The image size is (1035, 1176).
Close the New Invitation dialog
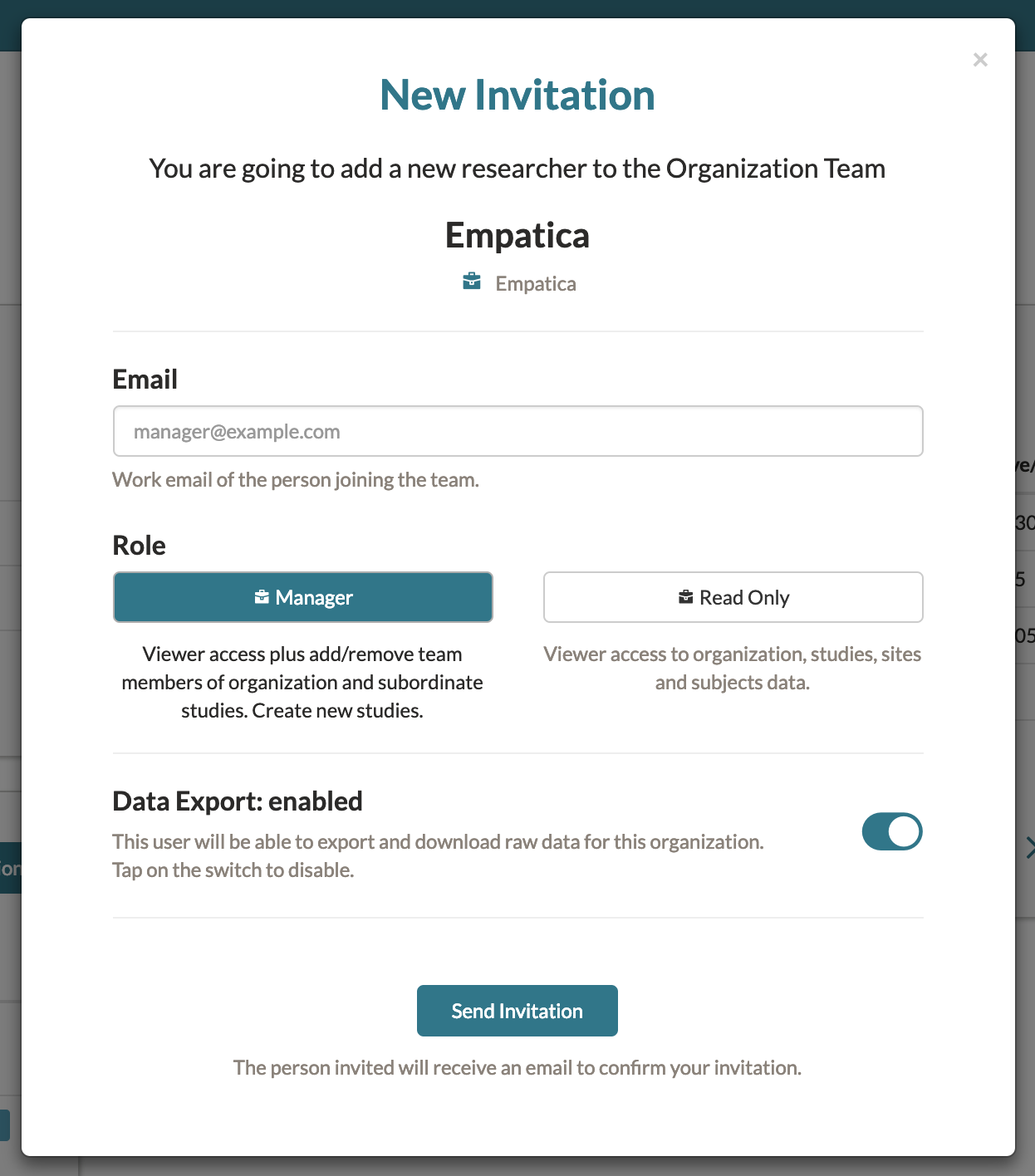tap(980, 60)
